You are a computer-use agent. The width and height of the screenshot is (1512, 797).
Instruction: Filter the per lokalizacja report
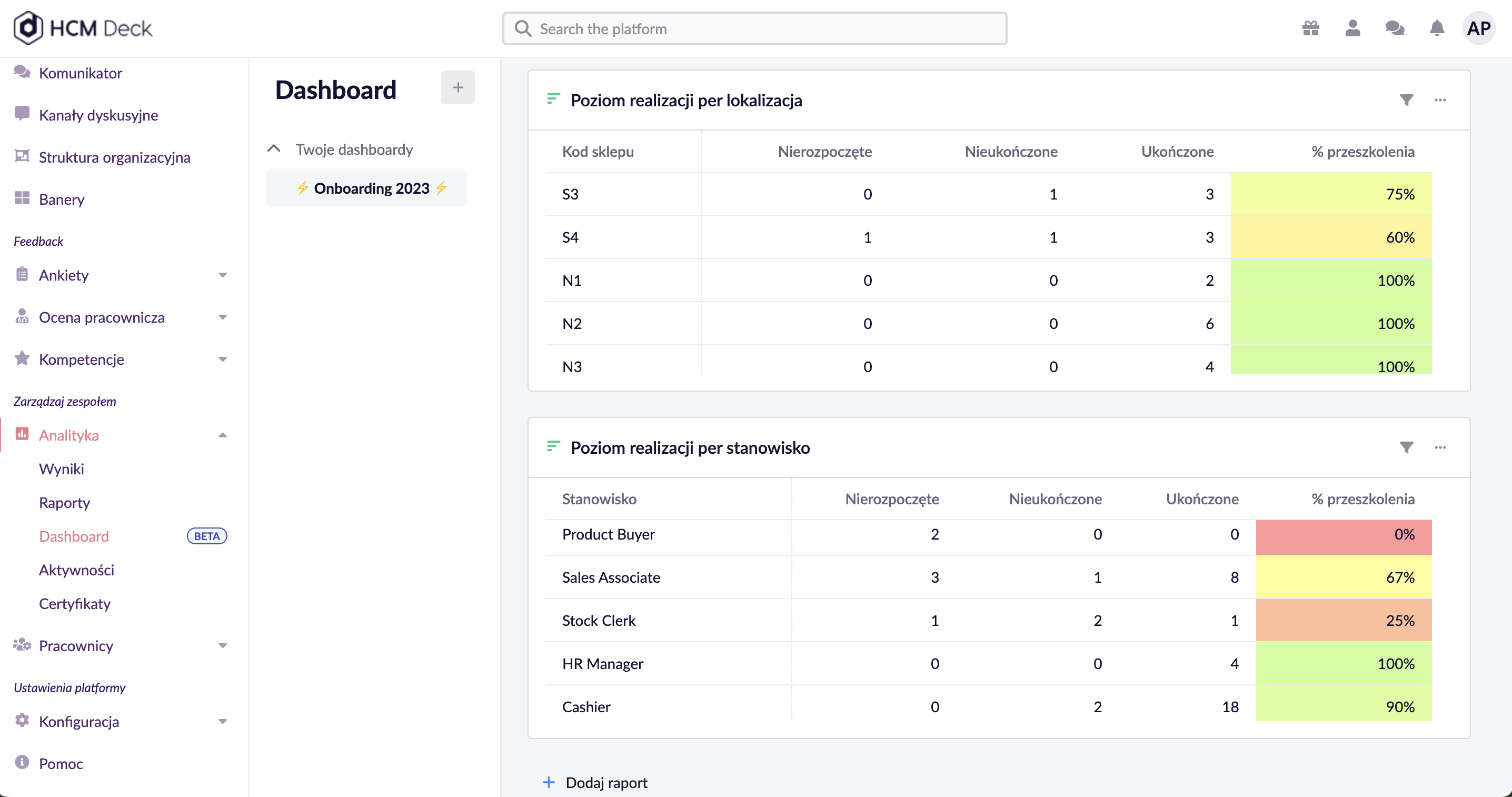click(1406, 100)
